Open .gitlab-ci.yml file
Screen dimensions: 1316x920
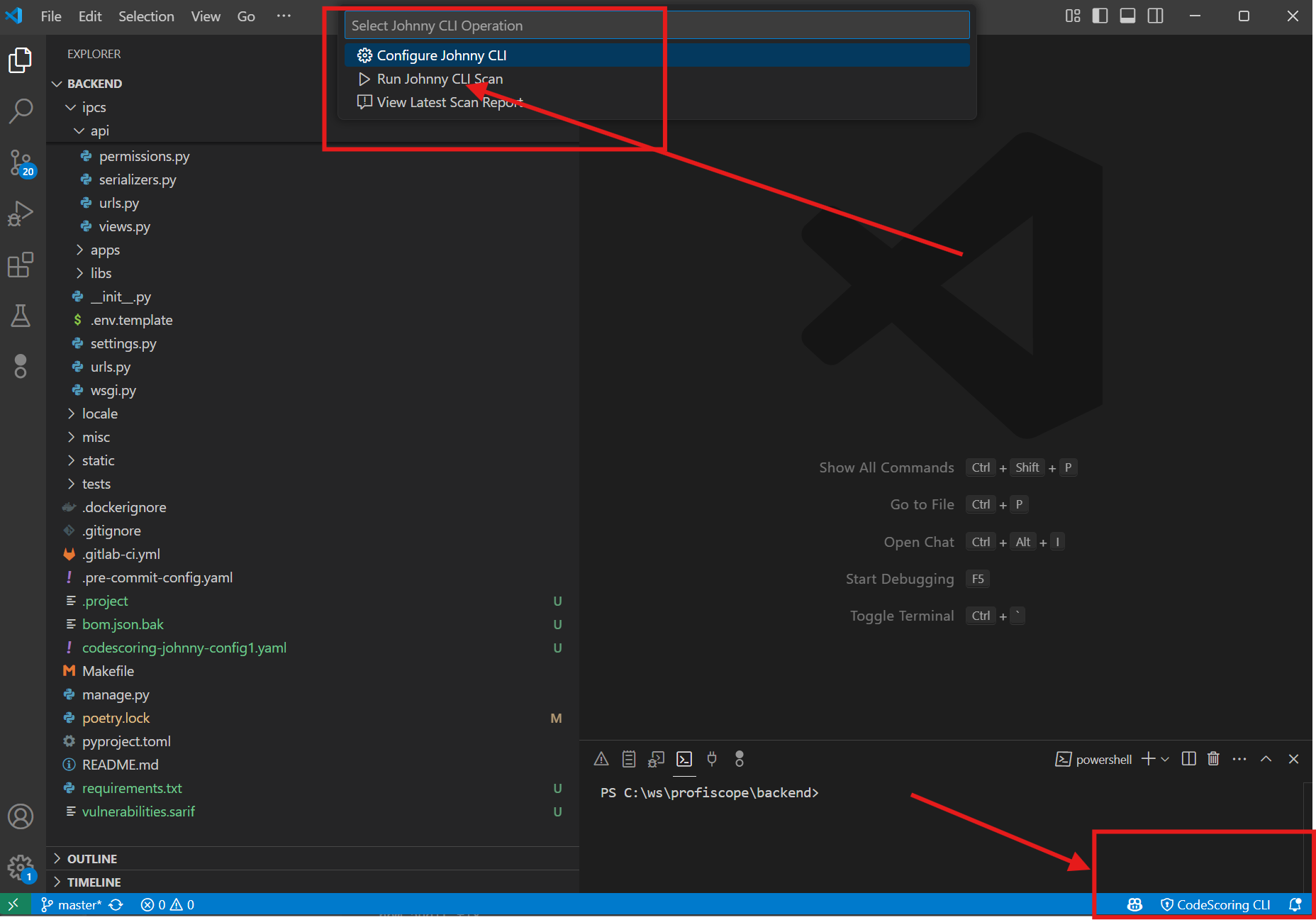(313, 554)
